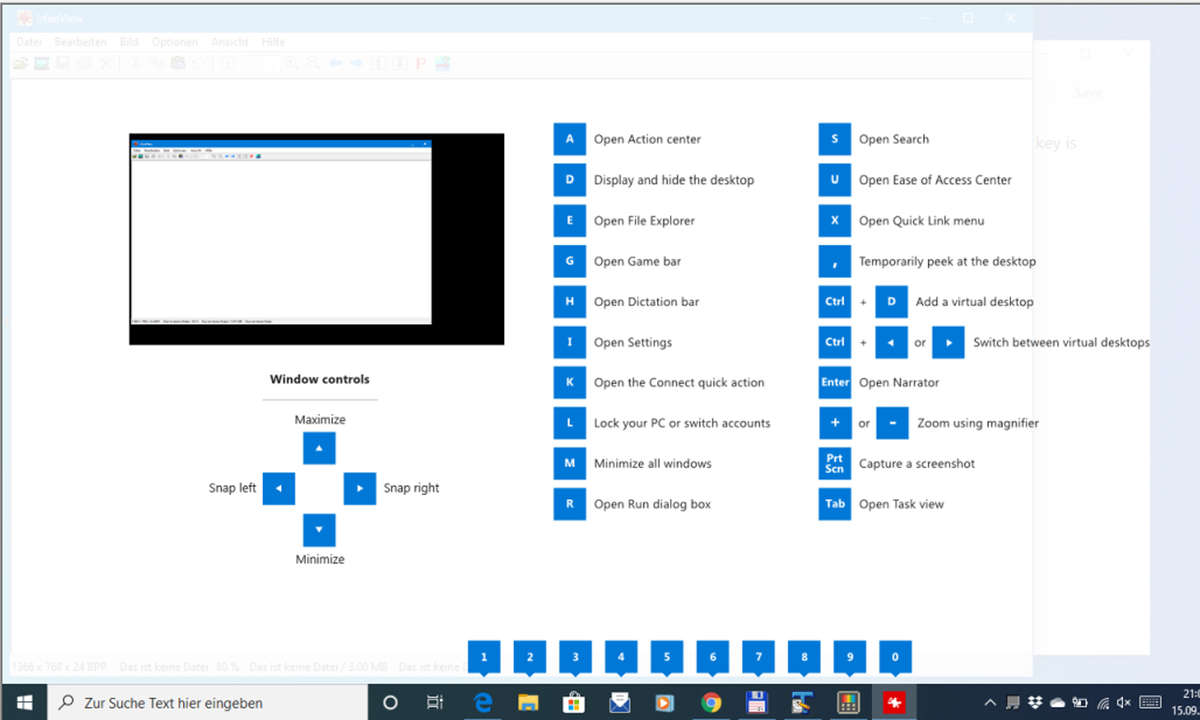
Task: Open the Bild menu in IrfanView
Action: 129,42
